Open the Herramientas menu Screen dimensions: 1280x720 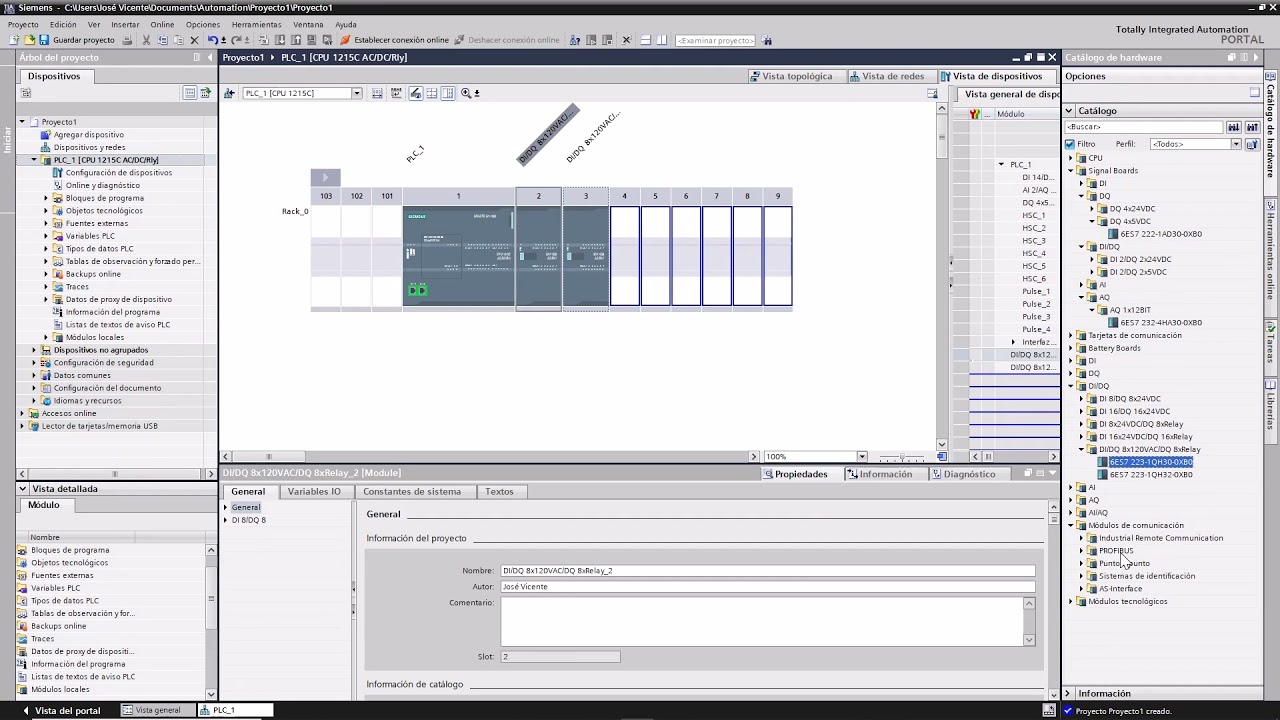pyautogui.click(x=256, y=24)
